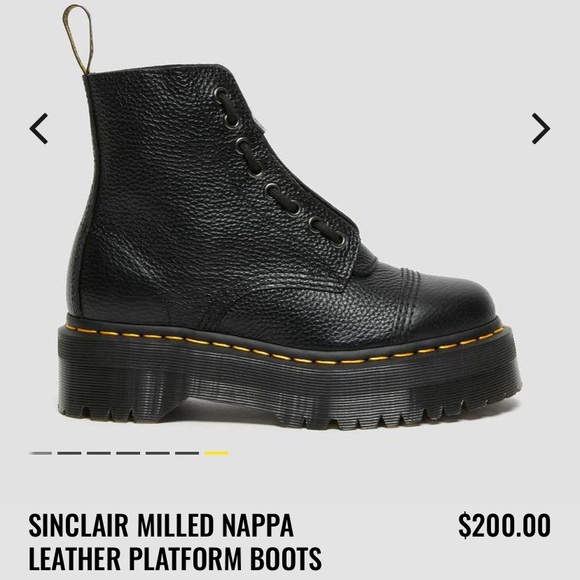Advance to next product image with right arrow

pos(541,128)
